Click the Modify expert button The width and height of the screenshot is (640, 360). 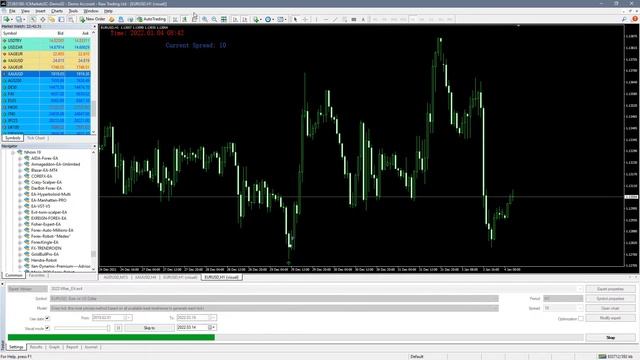pyautogui.click(x=611, y=318)
